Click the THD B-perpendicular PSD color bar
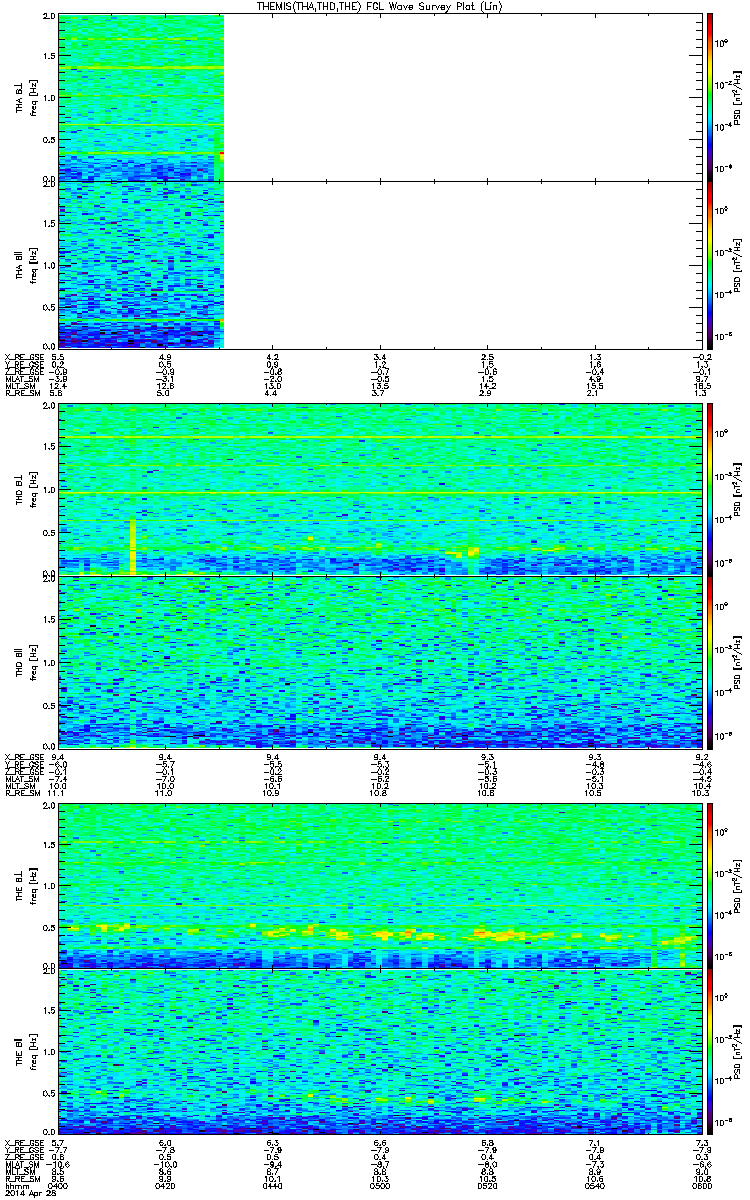Screen dimensions: 750x1200 pyautogui.click(x=710, y=488)
